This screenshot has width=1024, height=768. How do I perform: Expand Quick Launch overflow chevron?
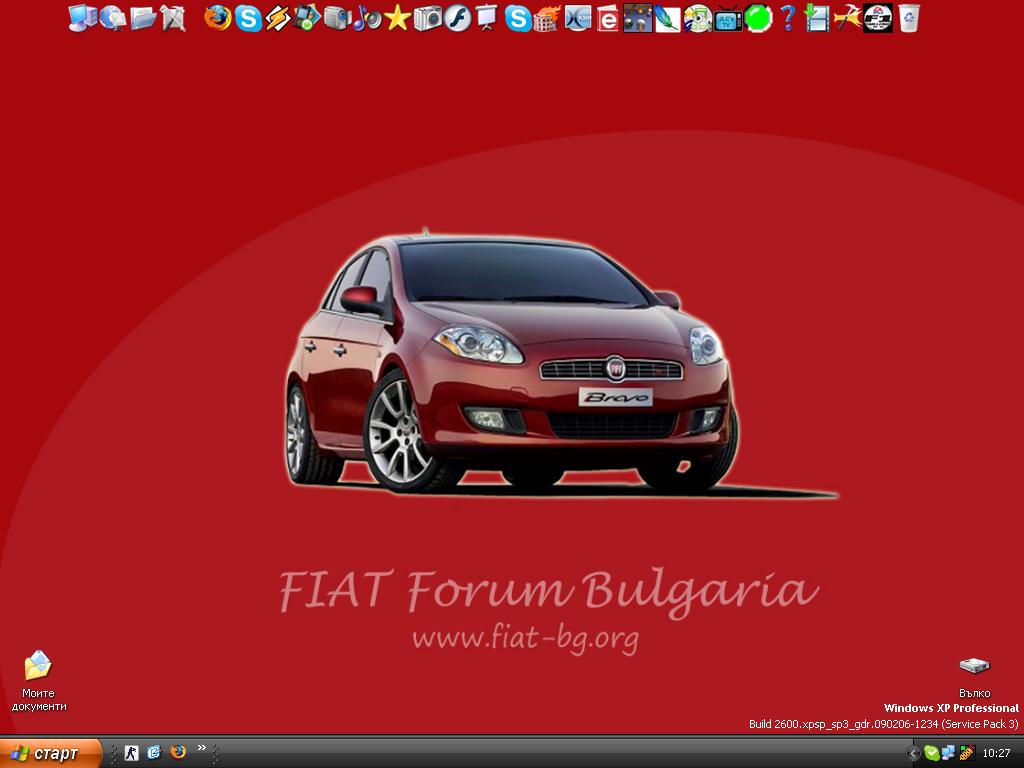(202, 748)
